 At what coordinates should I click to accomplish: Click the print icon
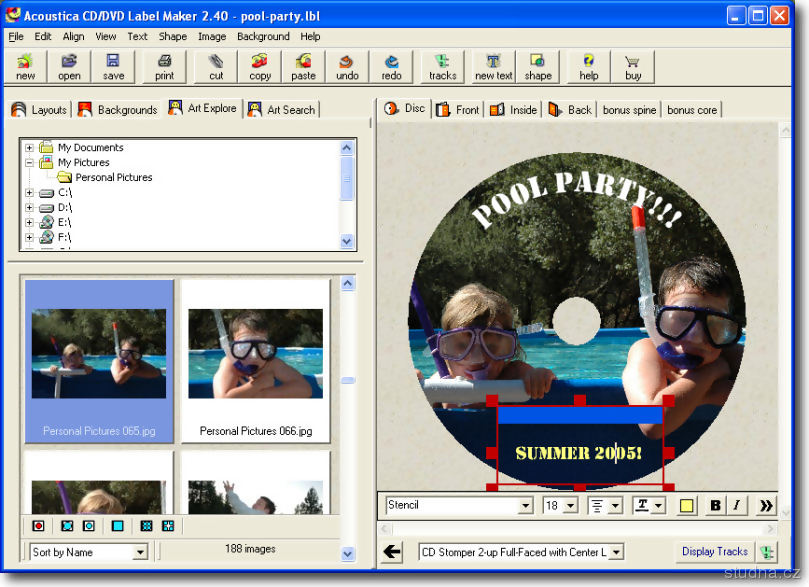pyautogui.click(x=164, y=67)
